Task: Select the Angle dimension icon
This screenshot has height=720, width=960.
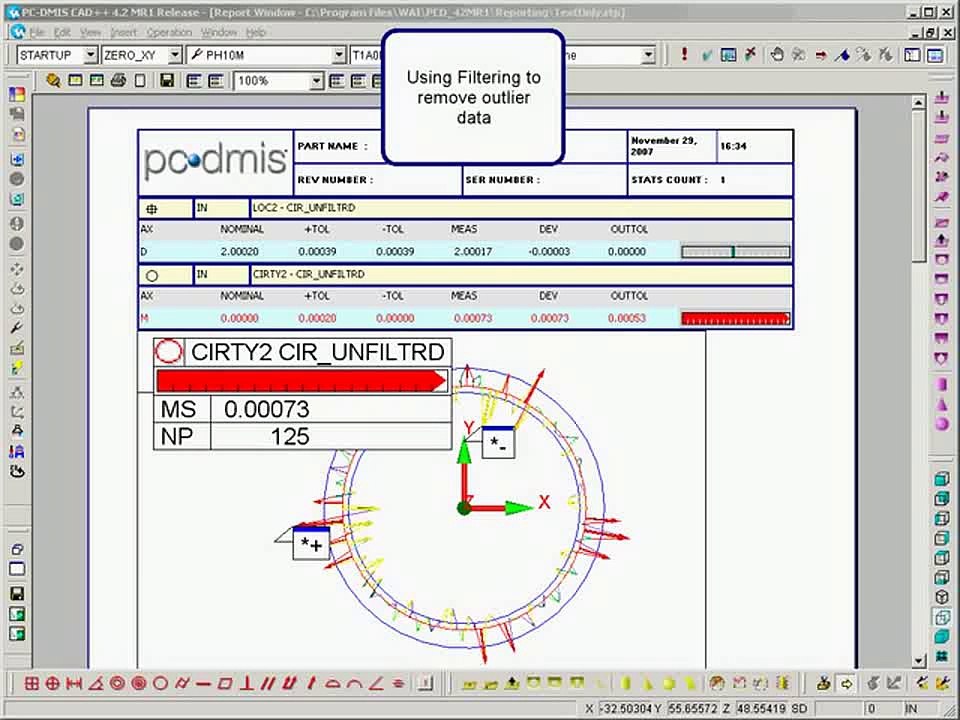Action: pyautogui.click(x=96, y=684)
